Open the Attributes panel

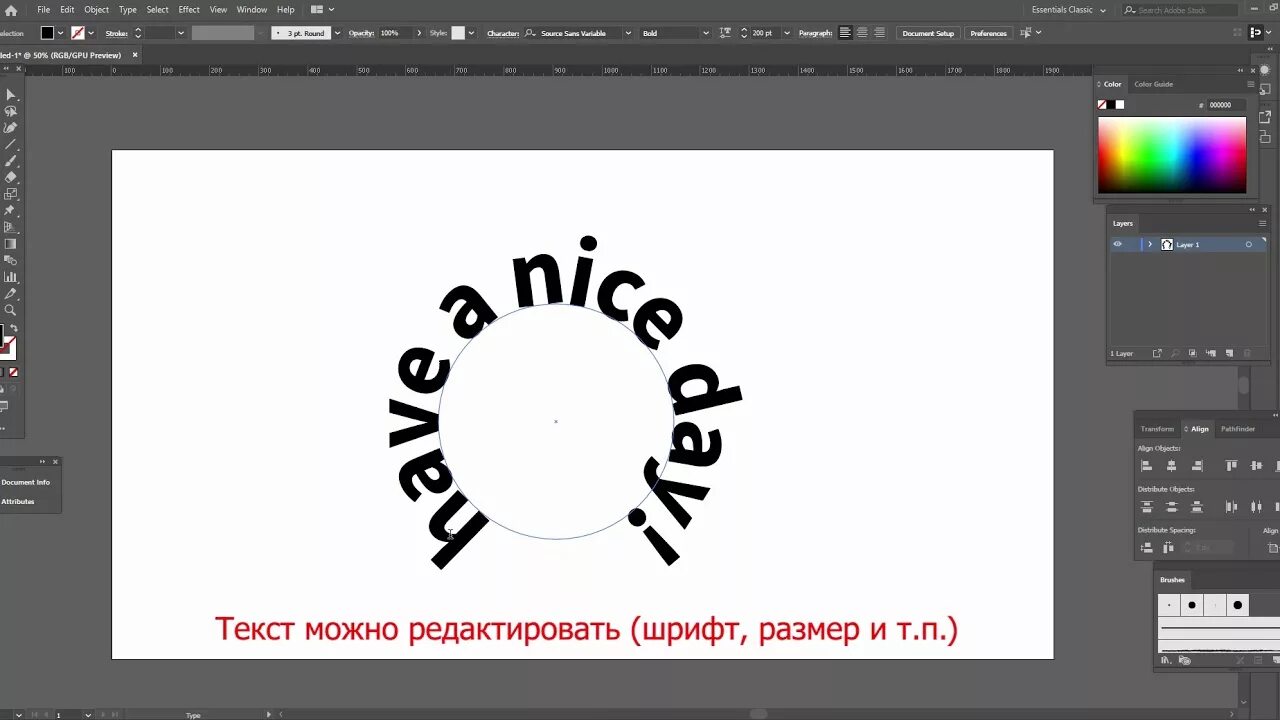18,501
